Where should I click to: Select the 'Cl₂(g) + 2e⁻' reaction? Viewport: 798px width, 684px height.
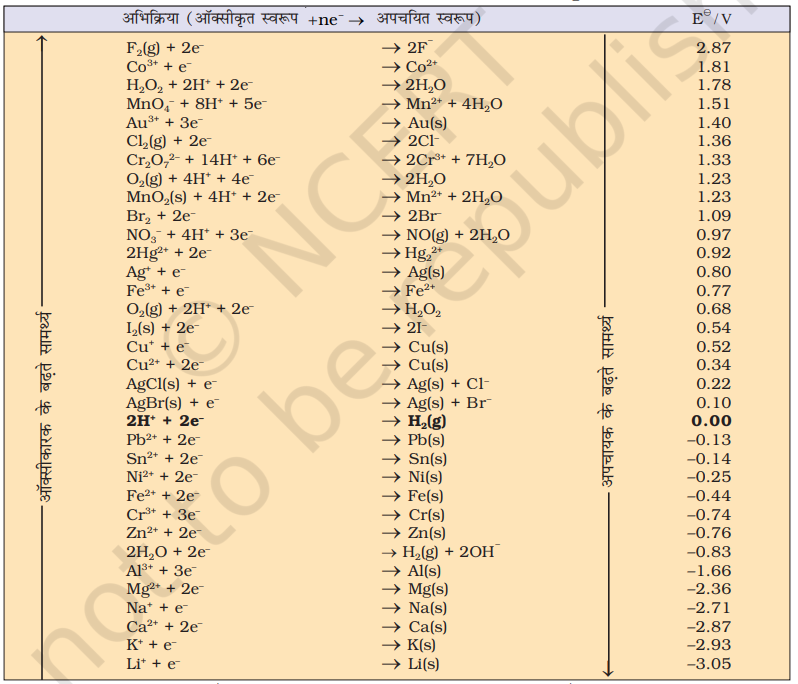[x=169, y=141]
